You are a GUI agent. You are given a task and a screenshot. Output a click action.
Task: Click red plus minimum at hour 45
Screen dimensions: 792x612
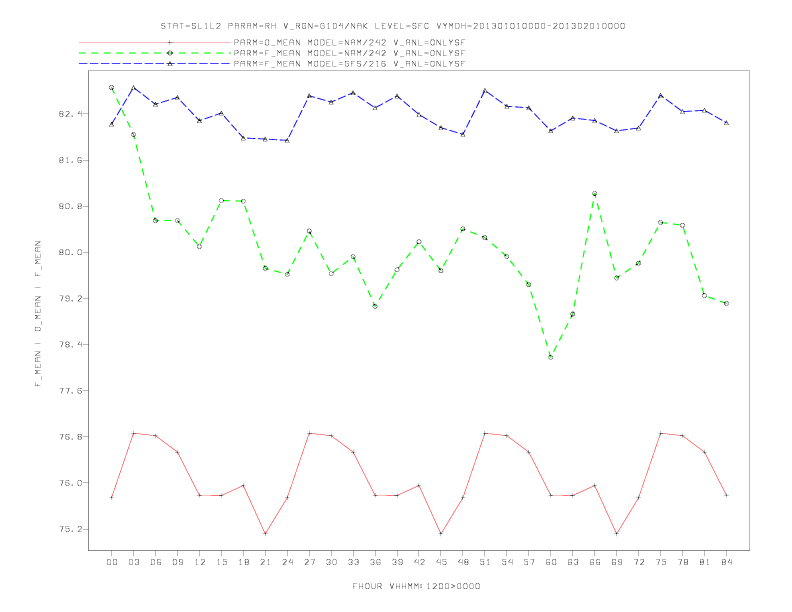click(441, 533)
